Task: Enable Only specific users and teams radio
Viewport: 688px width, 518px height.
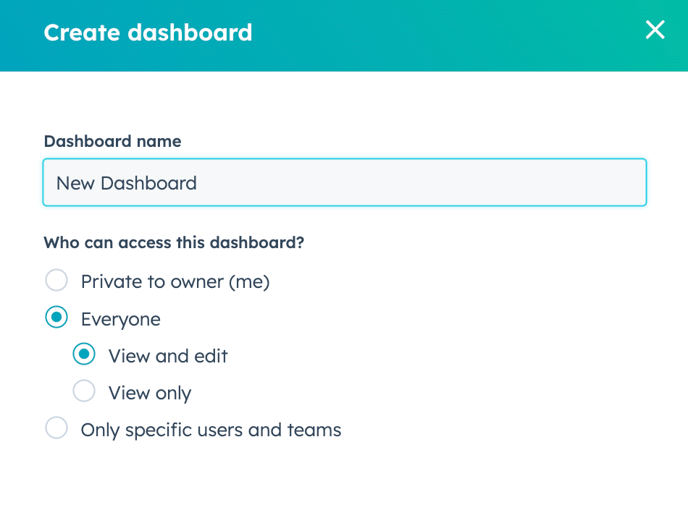Action: (x=57, y=428)
